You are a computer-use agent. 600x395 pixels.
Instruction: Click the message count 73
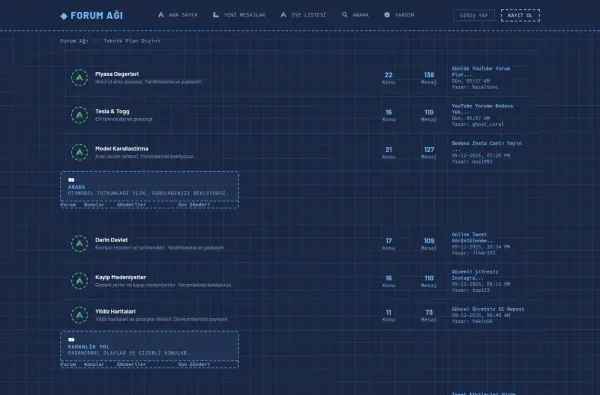click(429, 313)
